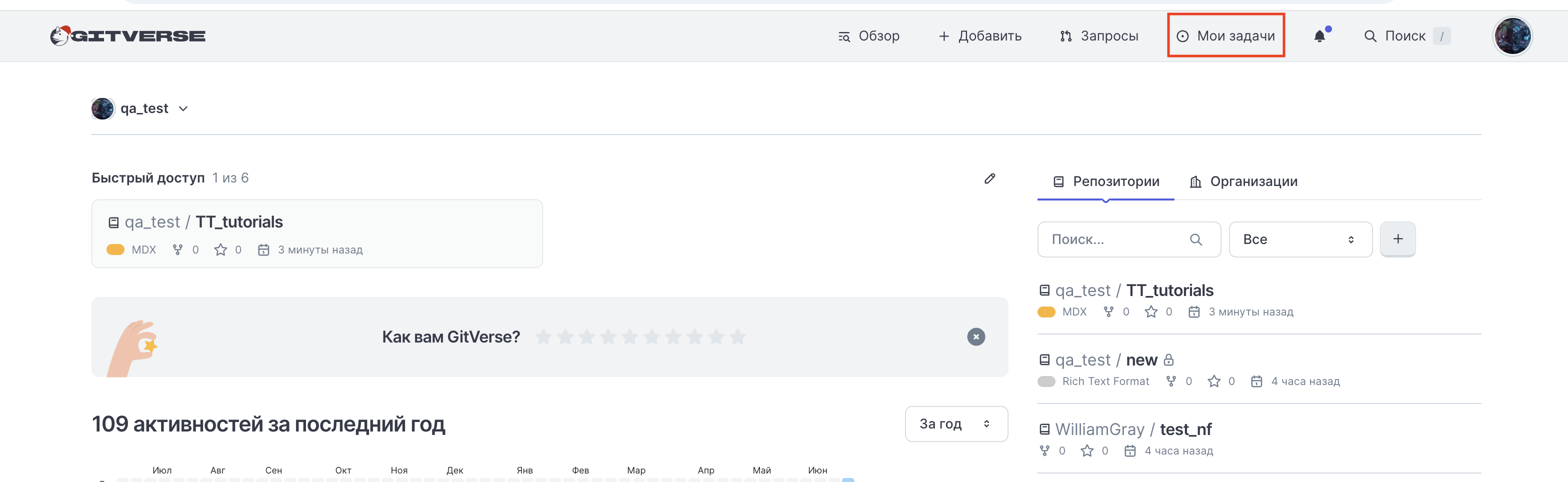Click the '1 из 6' quick access counter
1568x482 pixels.
[x=230, y=177]
